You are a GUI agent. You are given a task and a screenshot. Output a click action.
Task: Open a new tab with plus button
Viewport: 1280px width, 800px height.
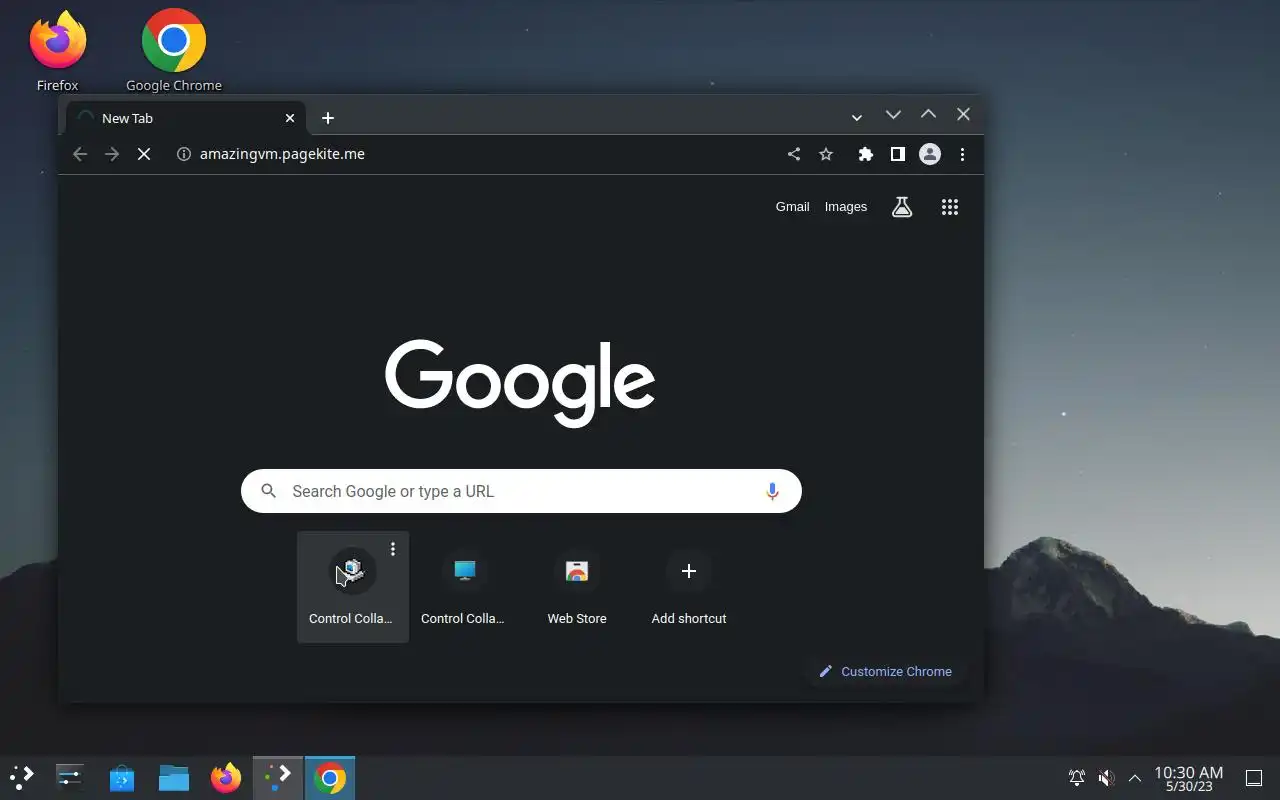pos(328,118)
